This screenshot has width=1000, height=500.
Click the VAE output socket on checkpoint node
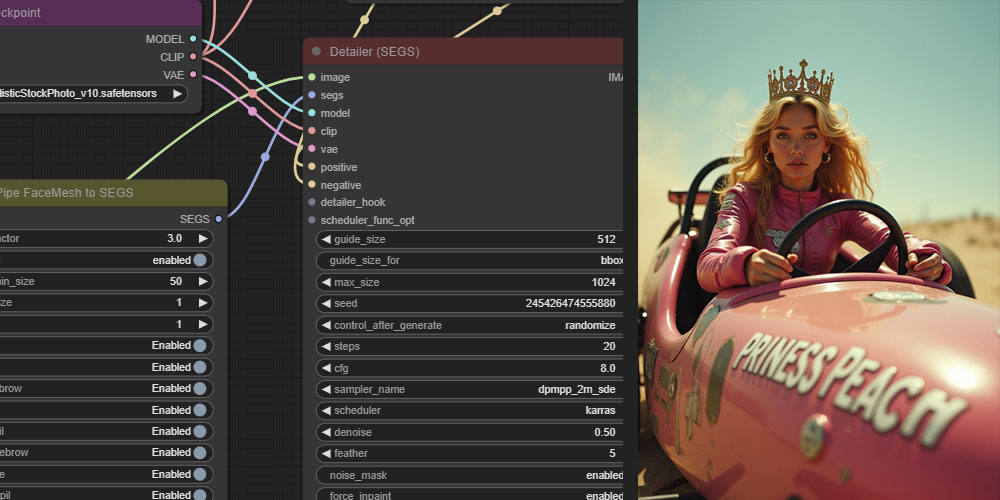tap(193, 75)
